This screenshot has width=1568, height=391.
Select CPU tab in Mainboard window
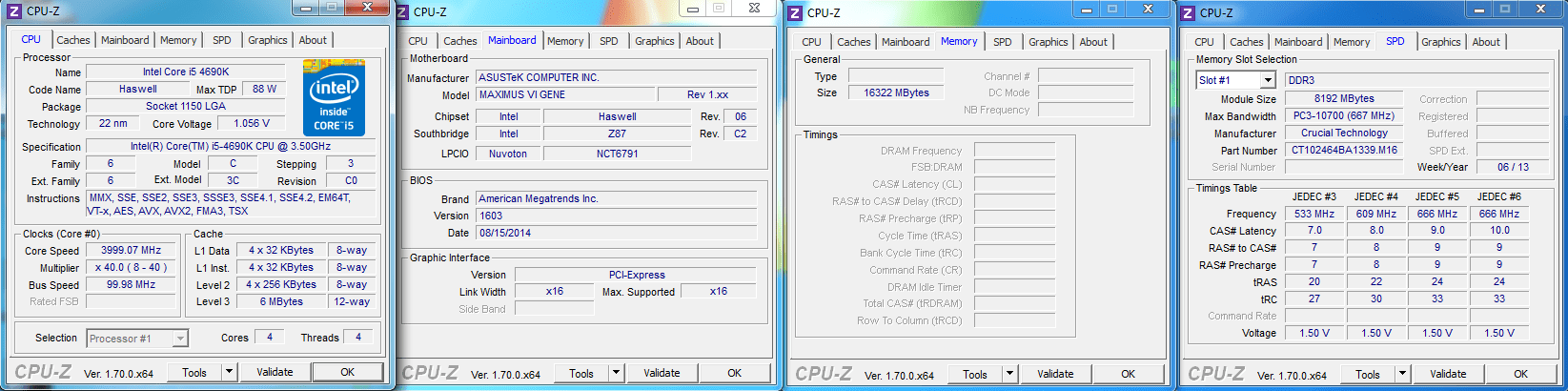[418, 41]
